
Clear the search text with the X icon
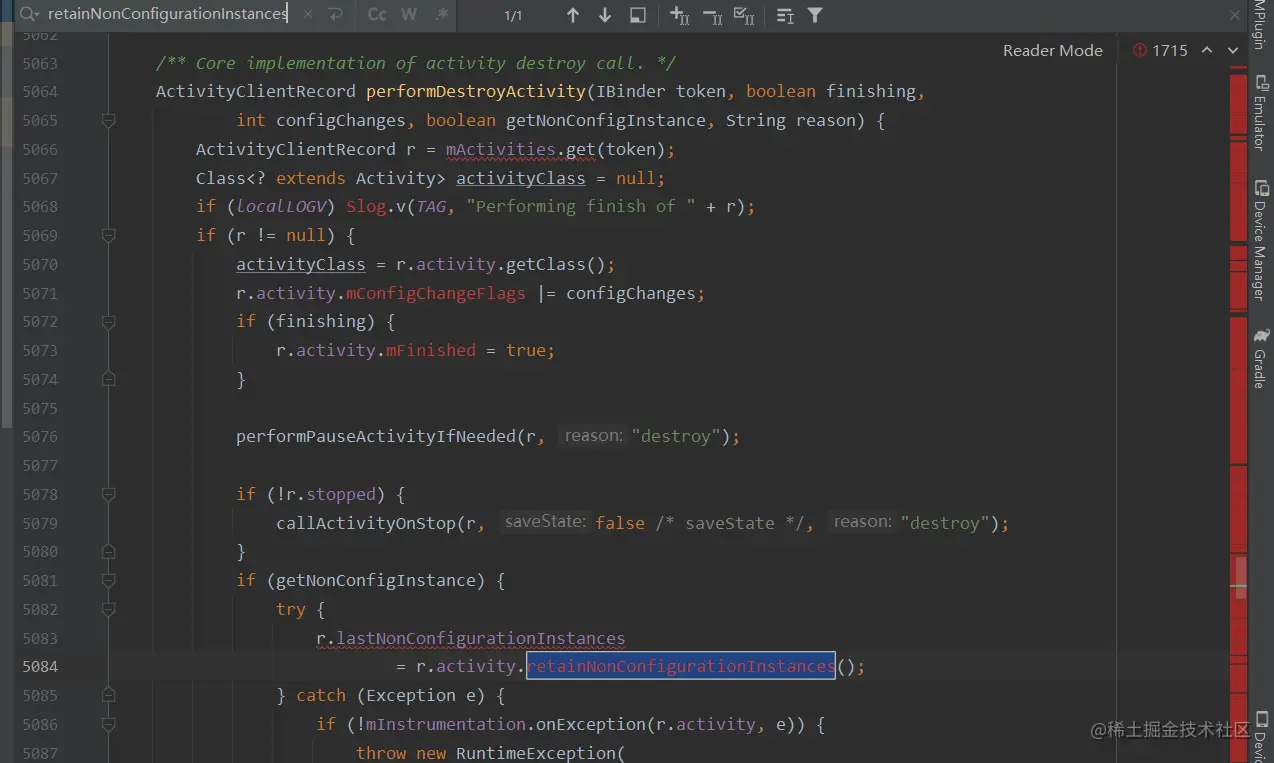[308, 15]
